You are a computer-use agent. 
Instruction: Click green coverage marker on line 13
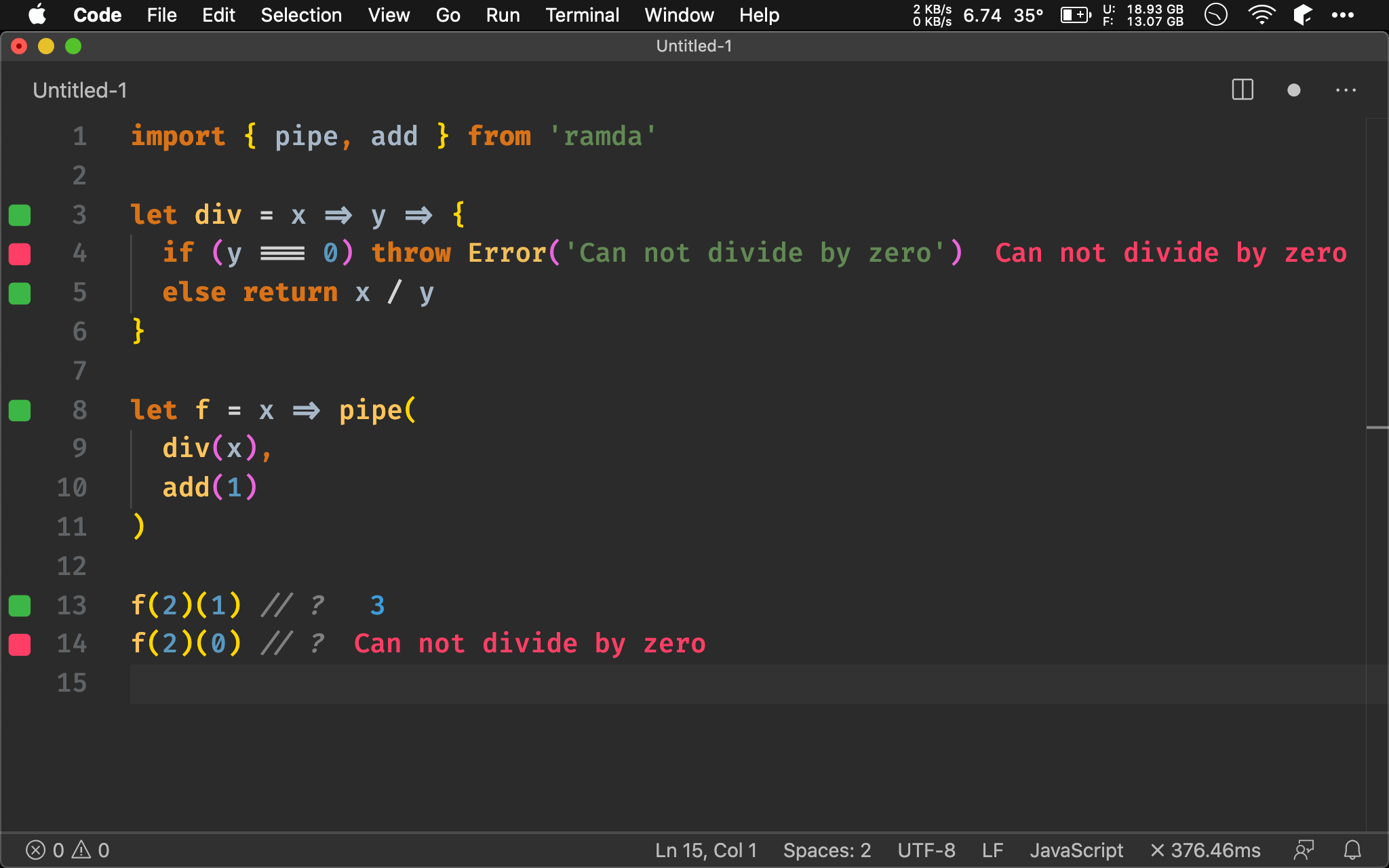(x=20, y=606)
